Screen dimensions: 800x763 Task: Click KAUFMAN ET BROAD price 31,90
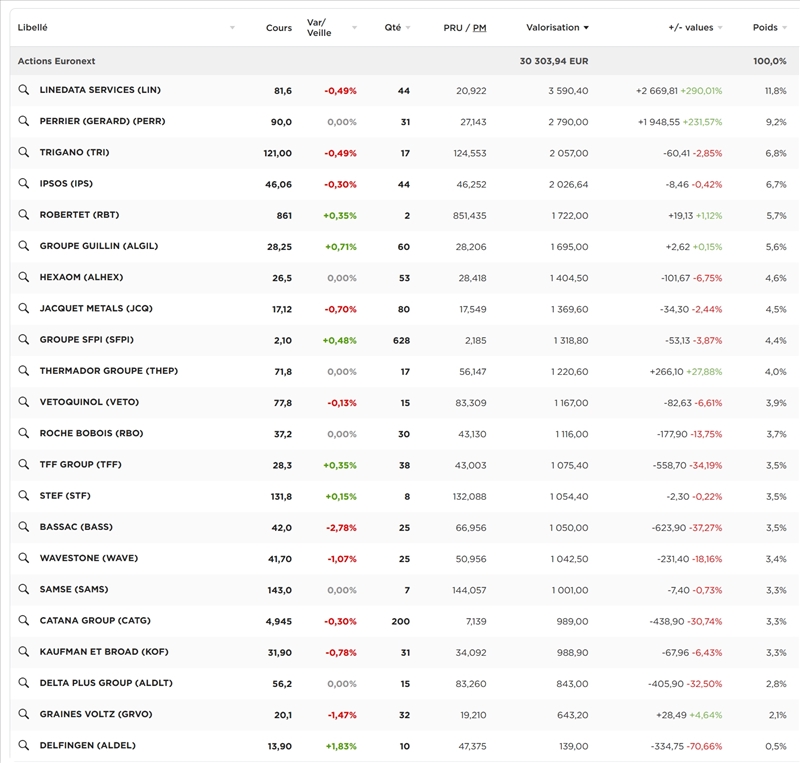pyautogui.click(x=280, y=653)
